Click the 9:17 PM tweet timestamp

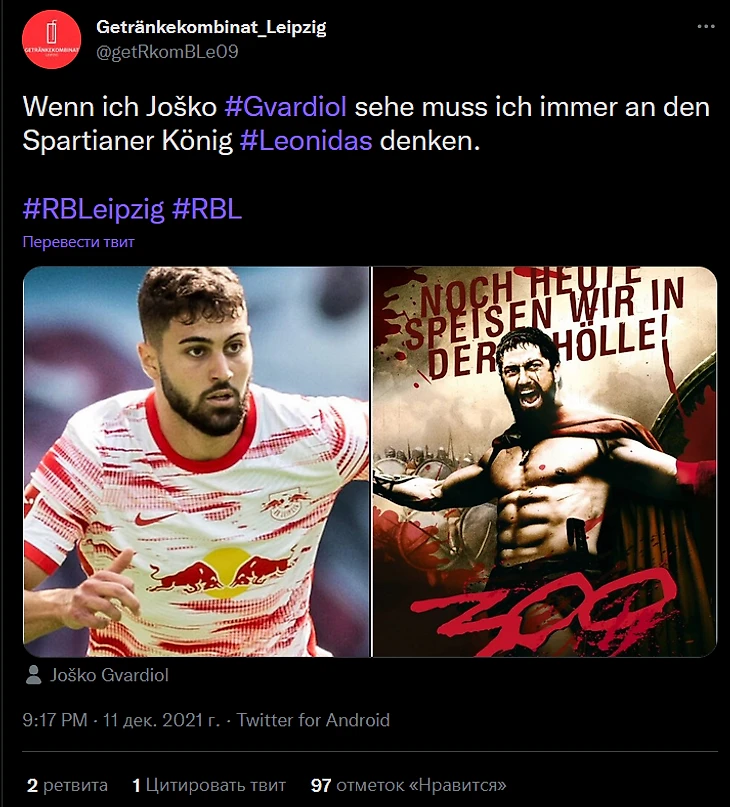[55, 720]
